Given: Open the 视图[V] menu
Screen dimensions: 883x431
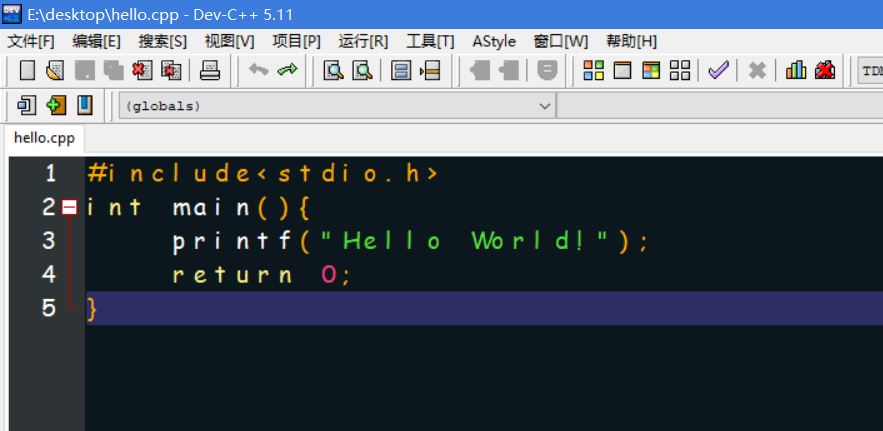Looking at the screenshot, I should (229, 41).
